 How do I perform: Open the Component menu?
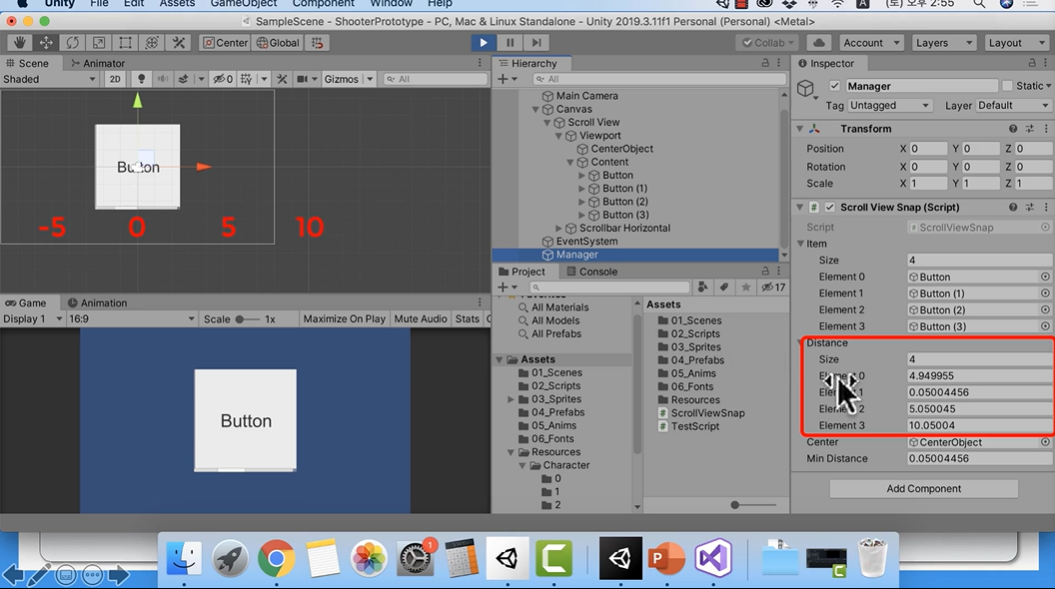323,3
